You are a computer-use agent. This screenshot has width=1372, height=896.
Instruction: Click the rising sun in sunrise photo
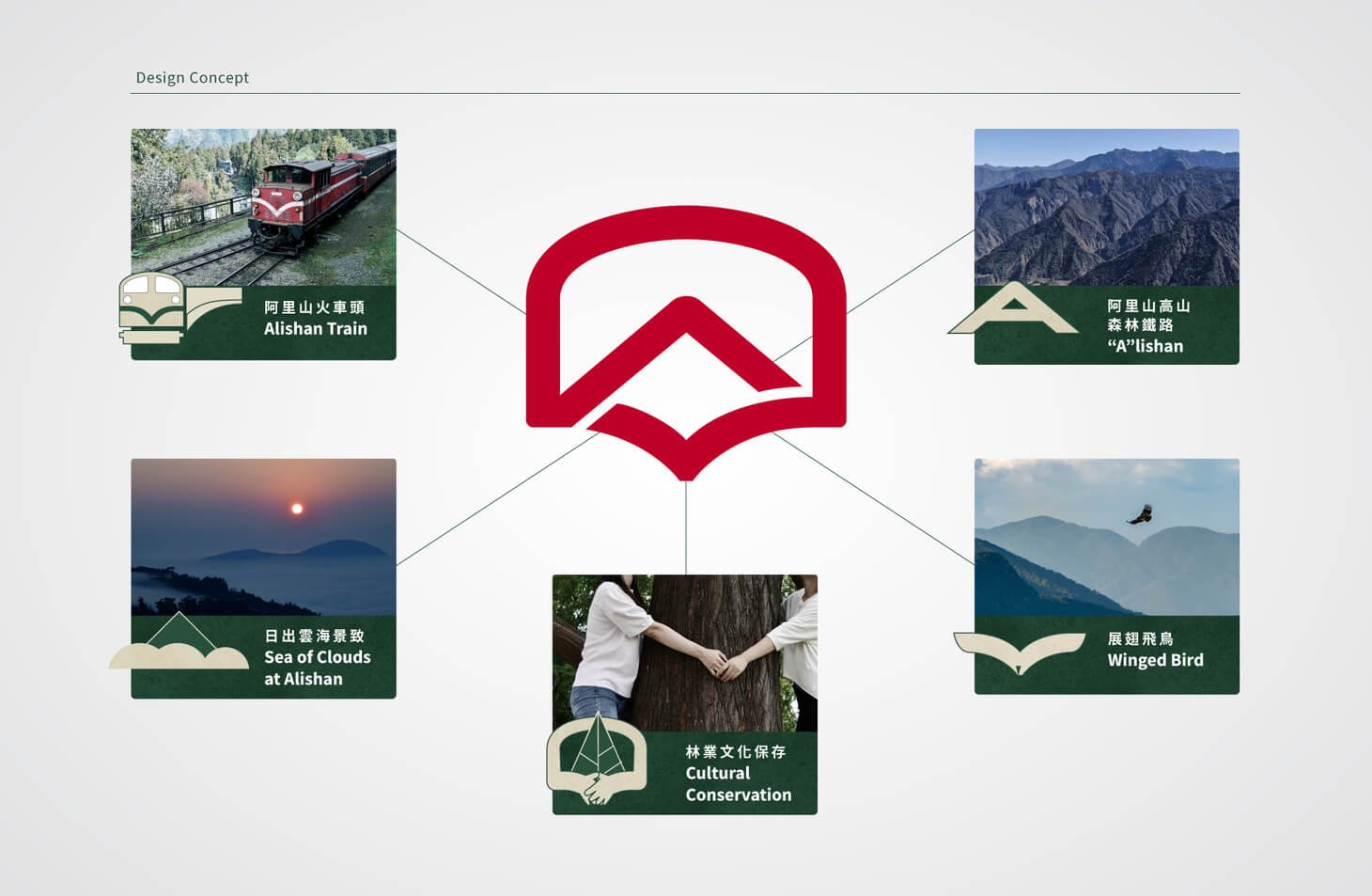coord(297,509)
